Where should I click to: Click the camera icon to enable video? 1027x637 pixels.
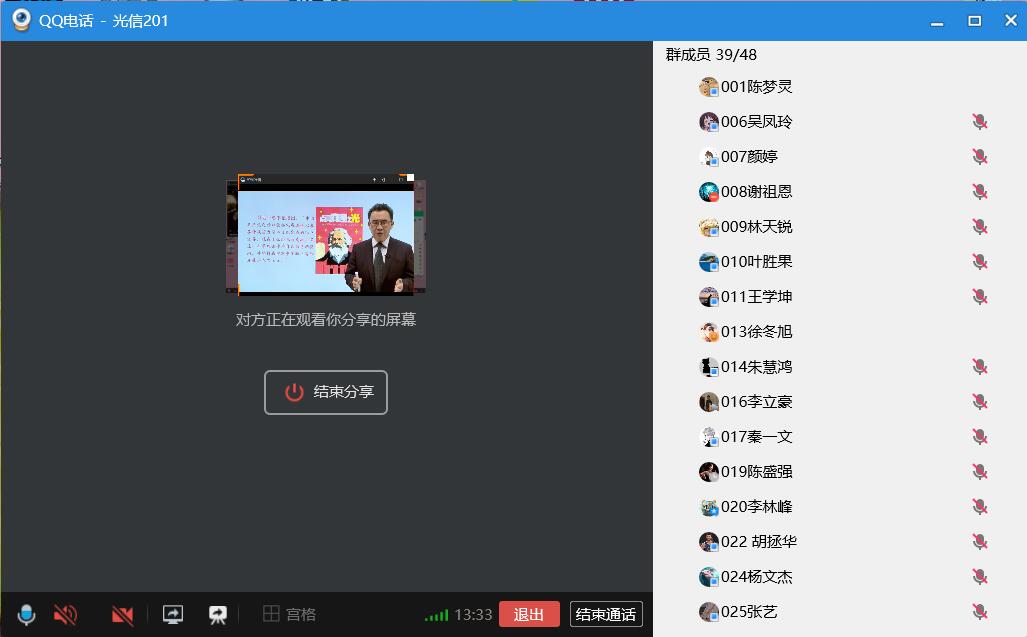pos(121,614)
